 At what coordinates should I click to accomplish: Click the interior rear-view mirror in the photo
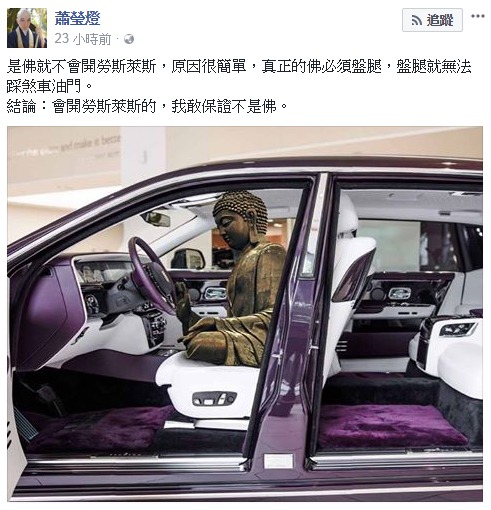coord(156,219)
